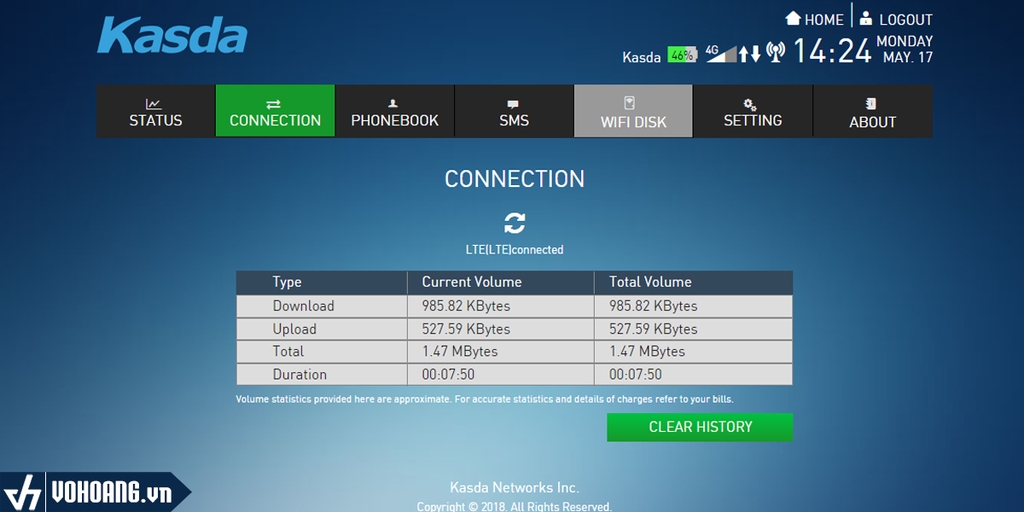Go to the SMS tab
This screenshot has width=1024, height=512.
pyautogui.click(x=514, y=111)
